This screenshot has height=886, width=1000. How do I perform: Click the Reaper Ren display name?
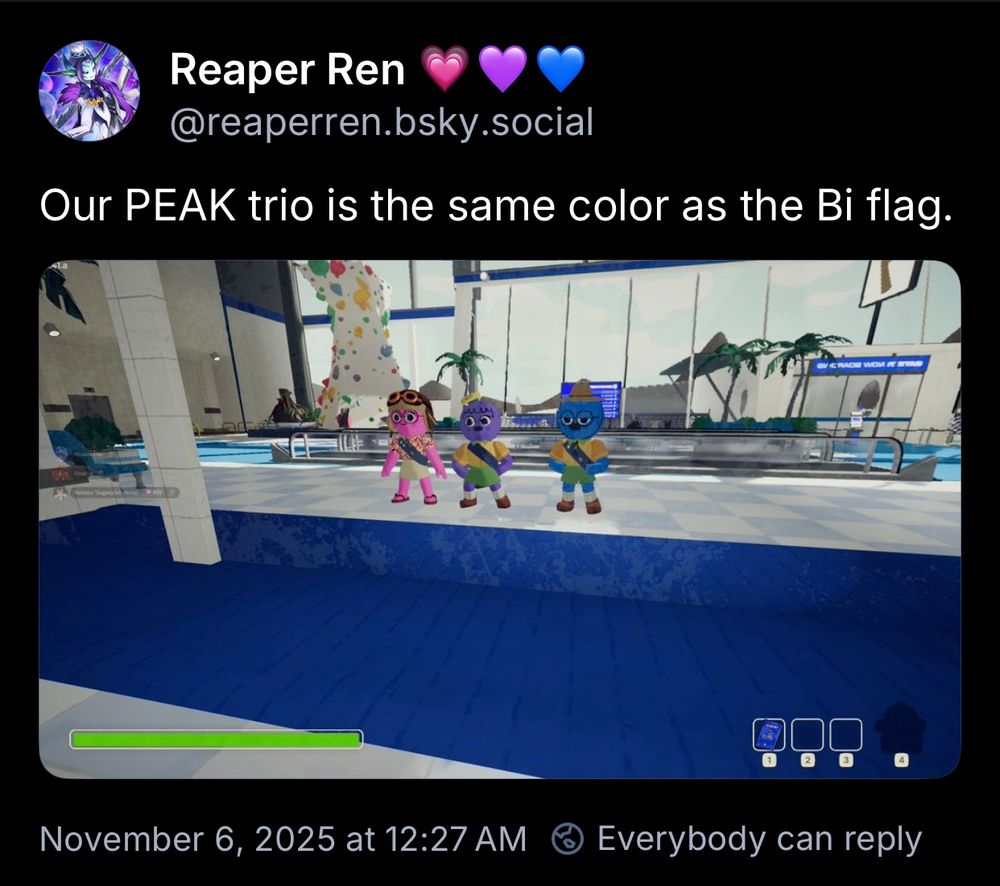[287, 69]
